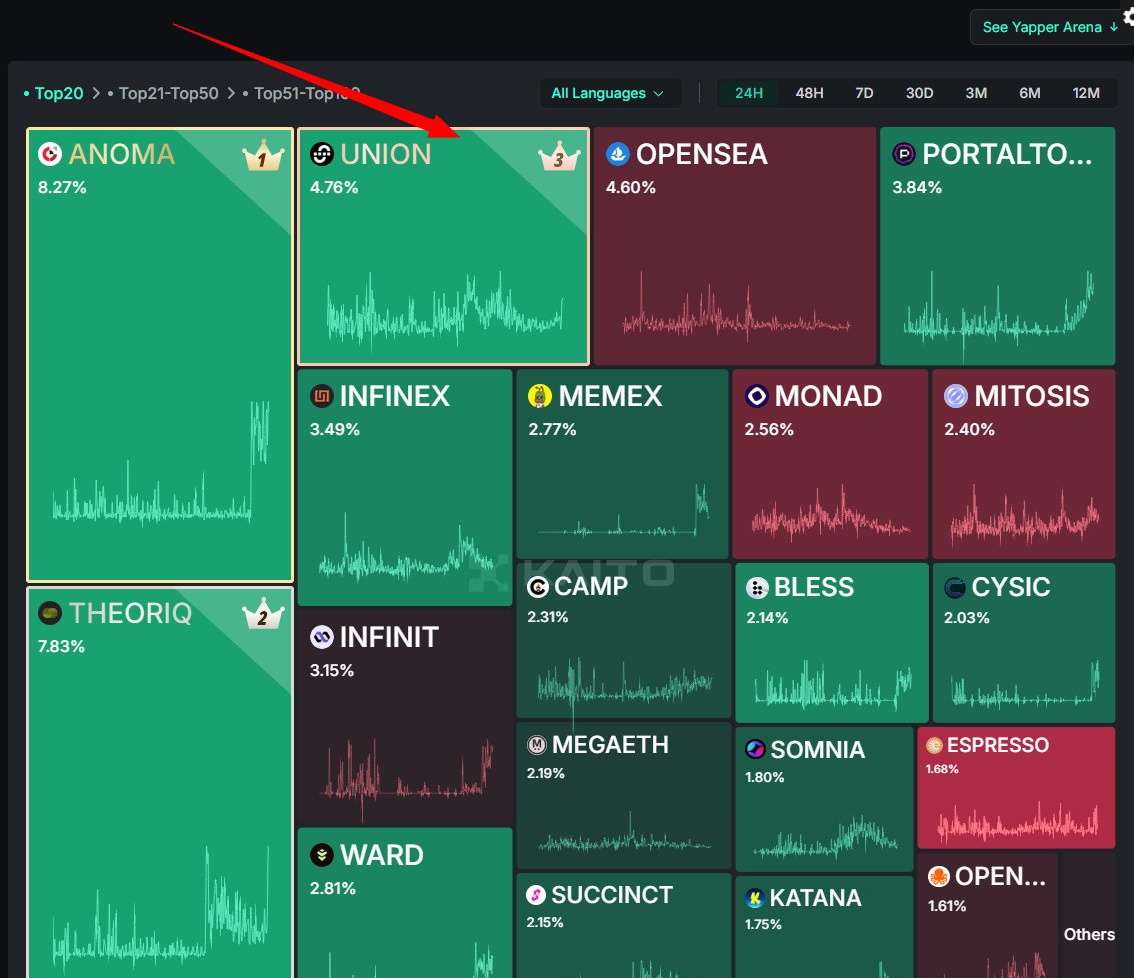Go to the Top21-Top50 ranking group
The width and height of the screenshot is (1134, 978).
coord(169,93)
